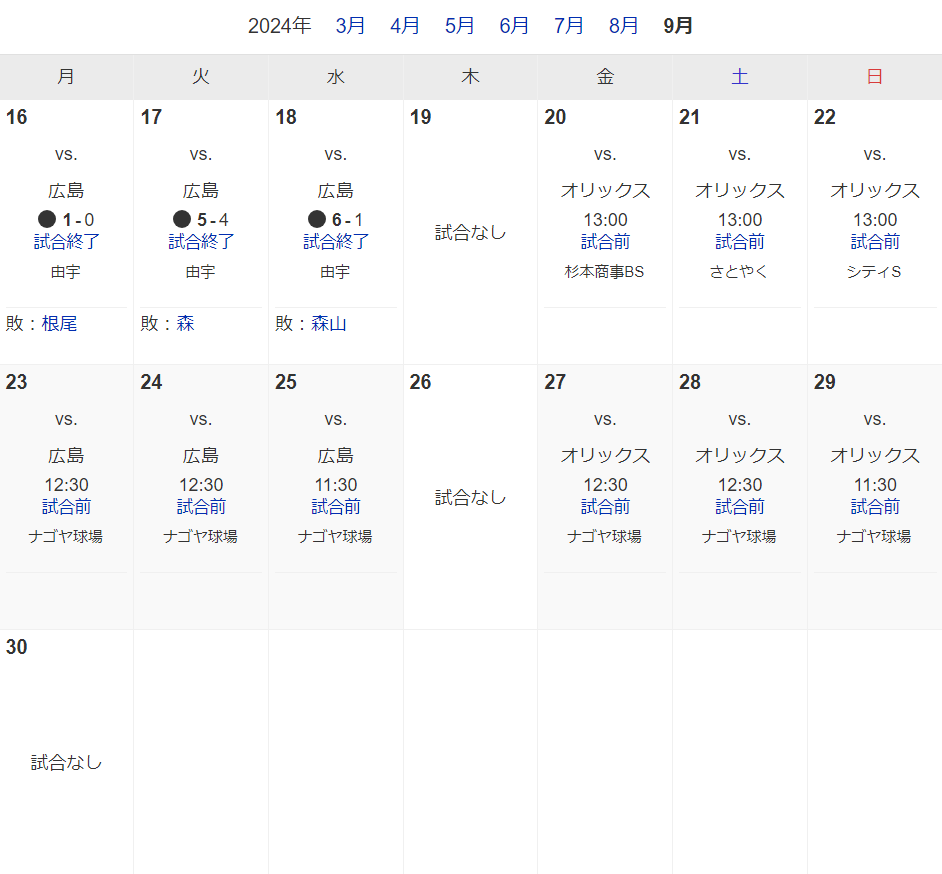Switch to the 7月 month tab

(x=569, y=26)
